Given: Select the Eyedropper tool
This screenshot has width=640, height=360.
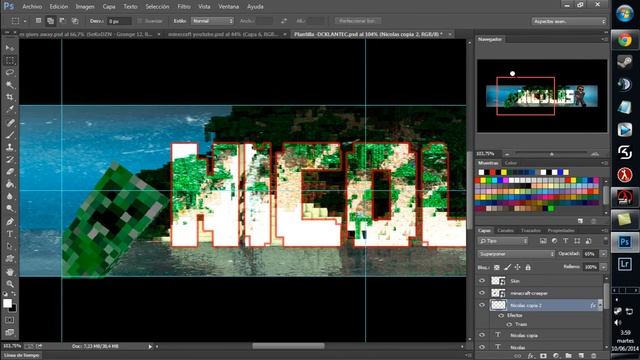Looking at the screenshot, I should pos(10,109).
